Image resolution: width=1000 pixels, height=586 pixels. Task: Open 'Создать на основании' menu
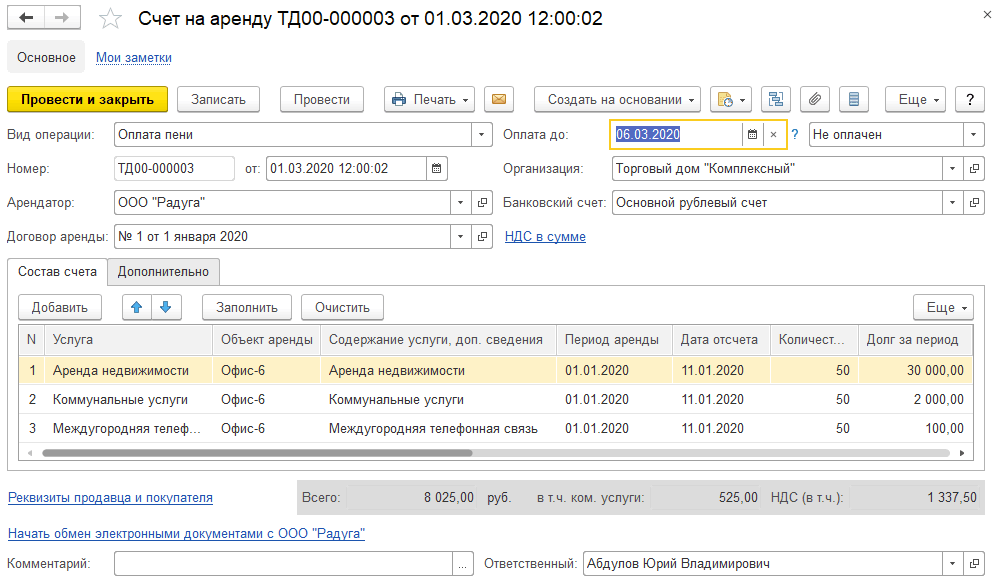click(617, 99)
